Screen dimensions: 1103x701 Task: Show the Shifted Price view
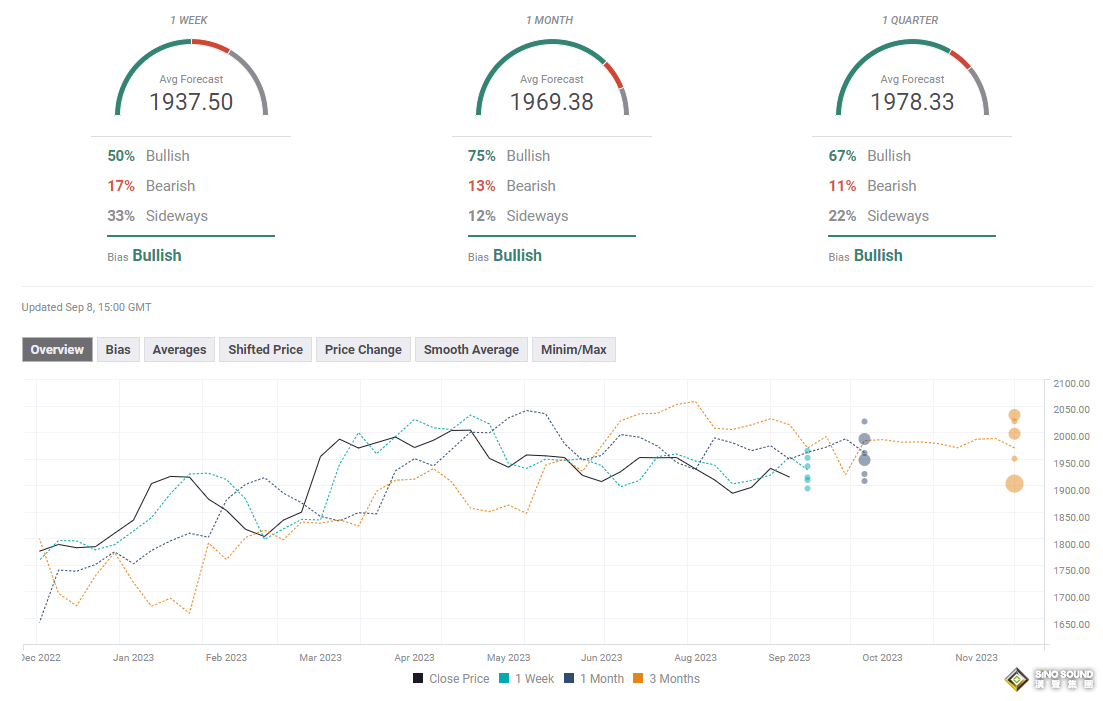[x=265, y=349]
